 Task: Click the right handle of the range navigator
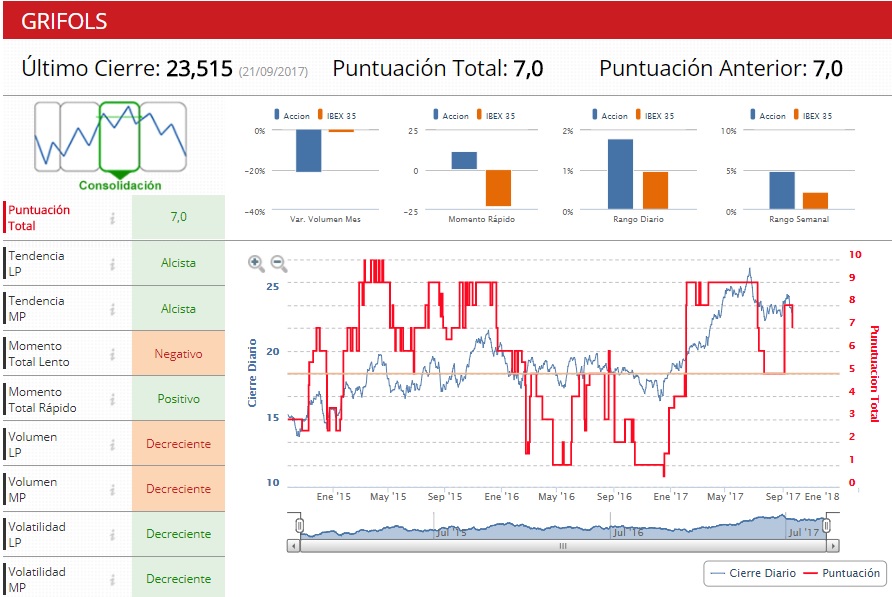tap(827, 525)
